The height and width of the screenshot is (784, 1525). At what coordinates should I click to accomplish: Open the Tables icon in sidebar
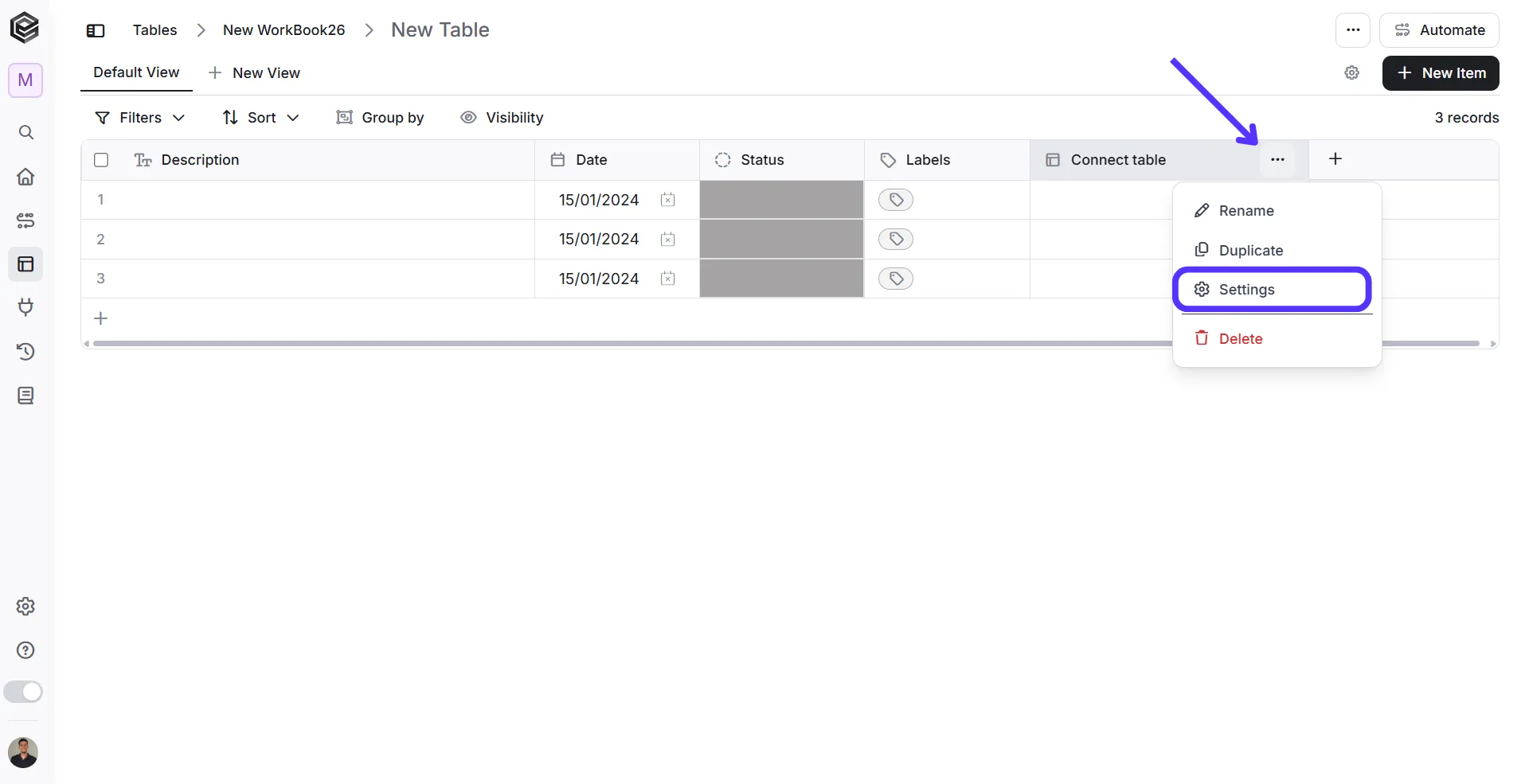(25, 264)
